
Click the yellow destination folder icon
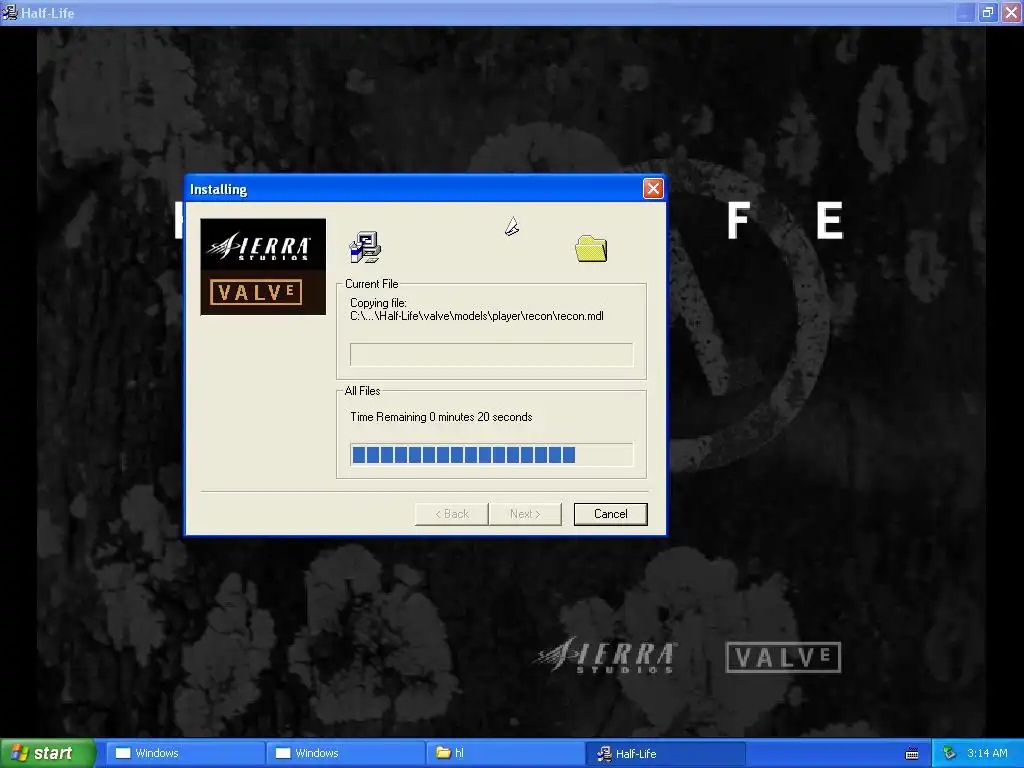pos(591,249)
